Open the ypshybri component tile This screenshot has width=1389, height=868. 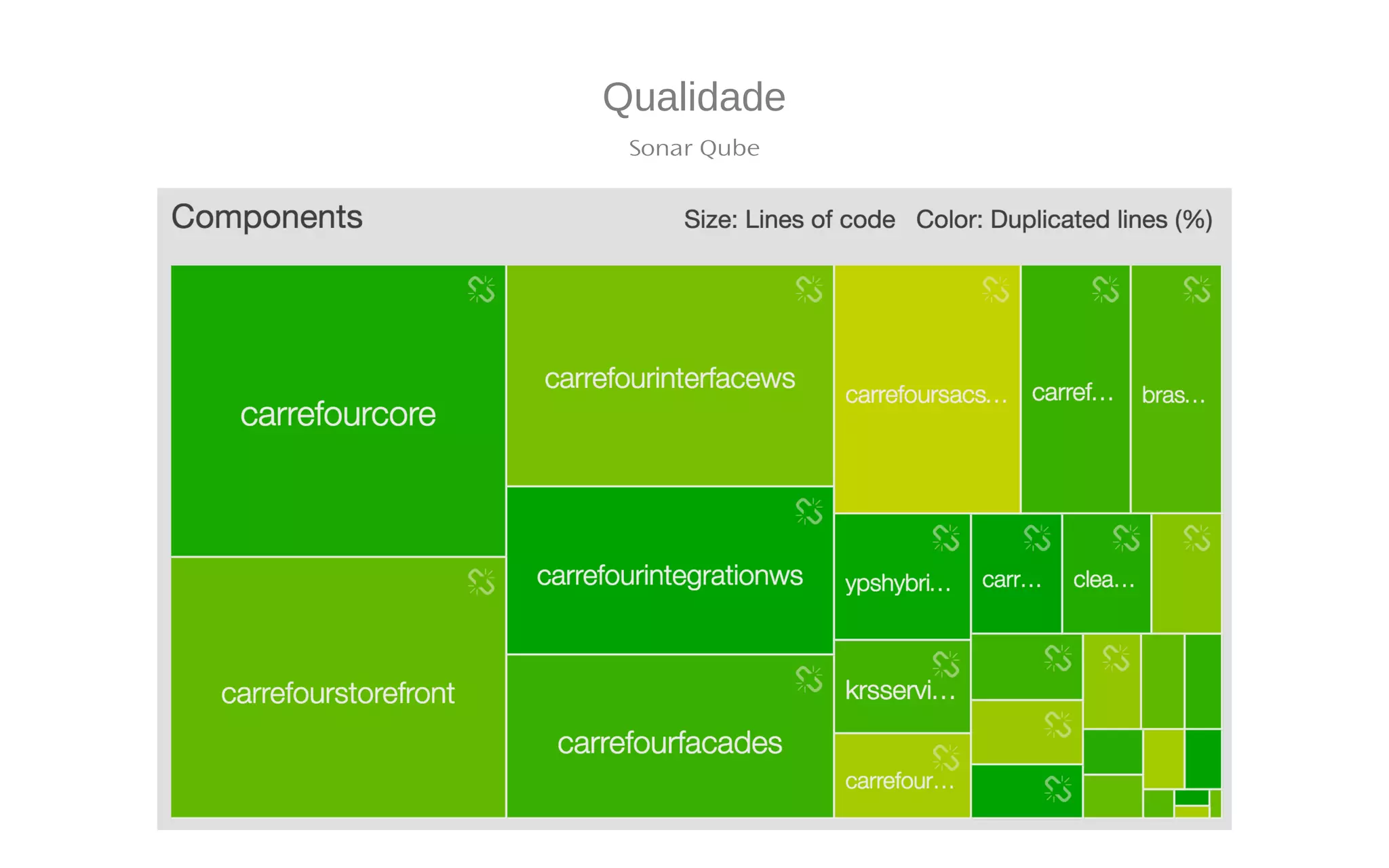point(898,583)
